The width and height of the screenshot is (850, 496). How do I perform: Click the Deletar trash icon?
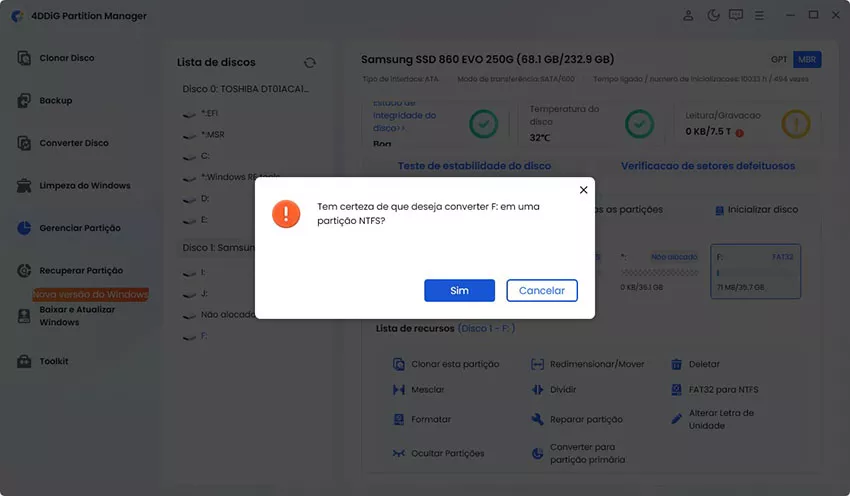pos(677,364)
